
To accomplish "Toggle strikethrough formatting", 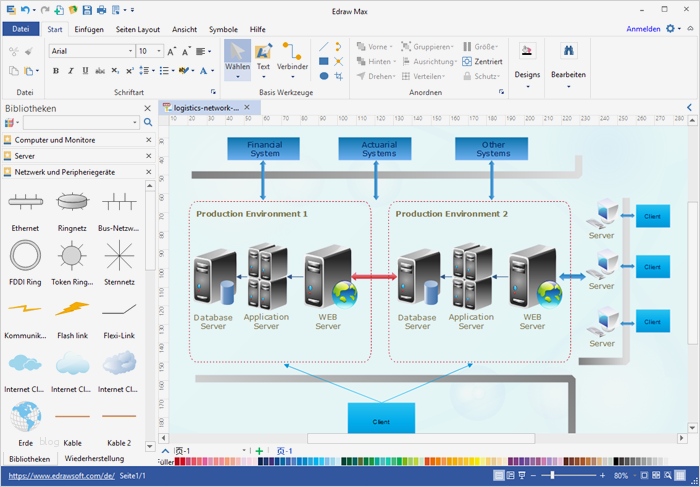I will click(100, 71).
